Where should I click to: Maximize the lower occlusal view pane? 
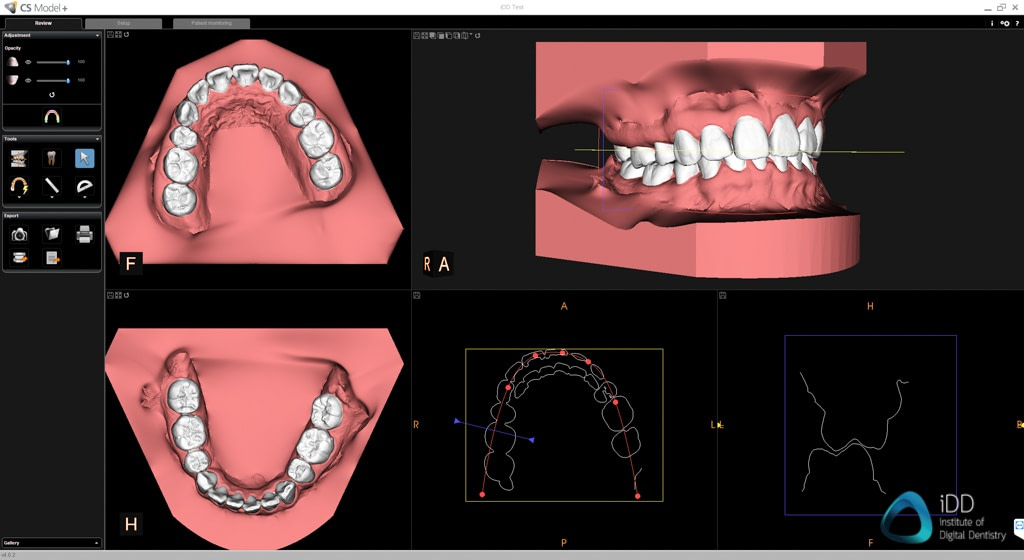(118, 295)
